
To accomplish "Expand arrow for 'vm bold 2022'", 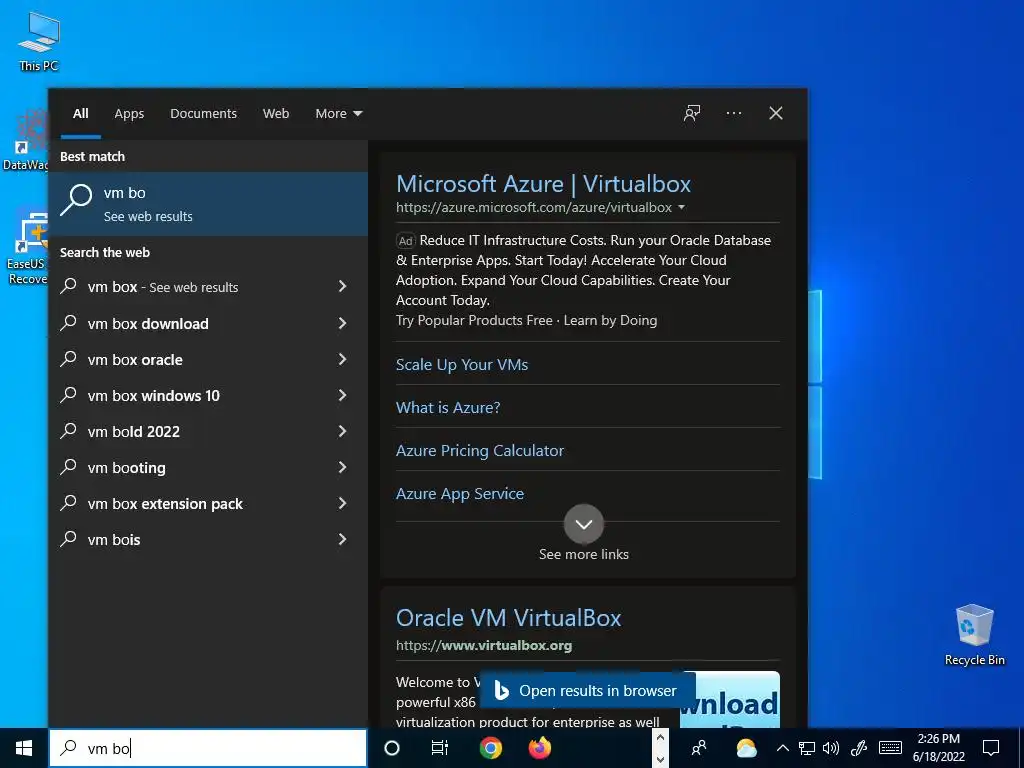I will (342, 431).
